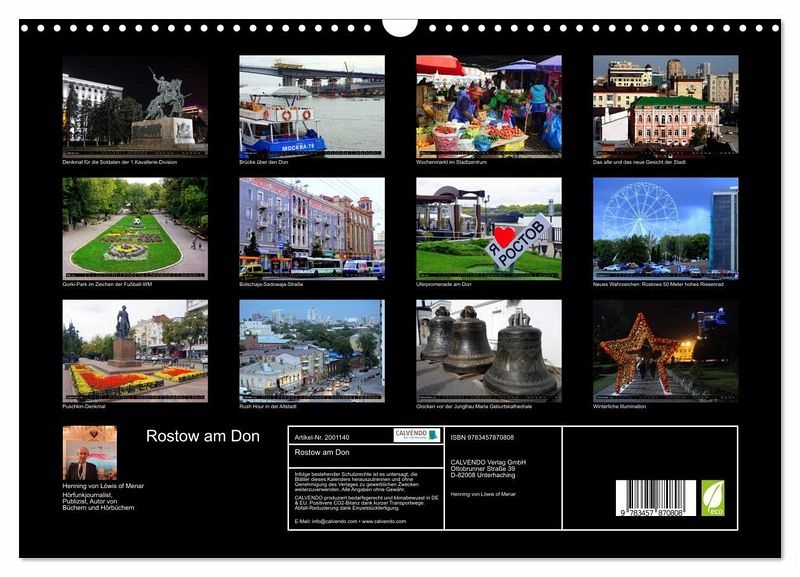
Task: Click author name under the portrait
Action: 103,486
